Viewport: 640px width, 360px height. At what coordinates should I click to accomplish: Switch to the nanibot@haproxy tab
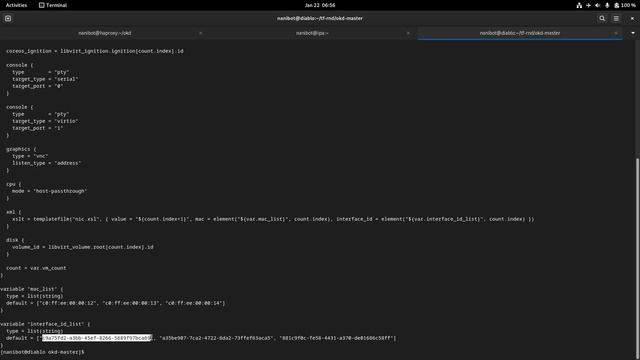pyautogui.click(x=104, y=33)
